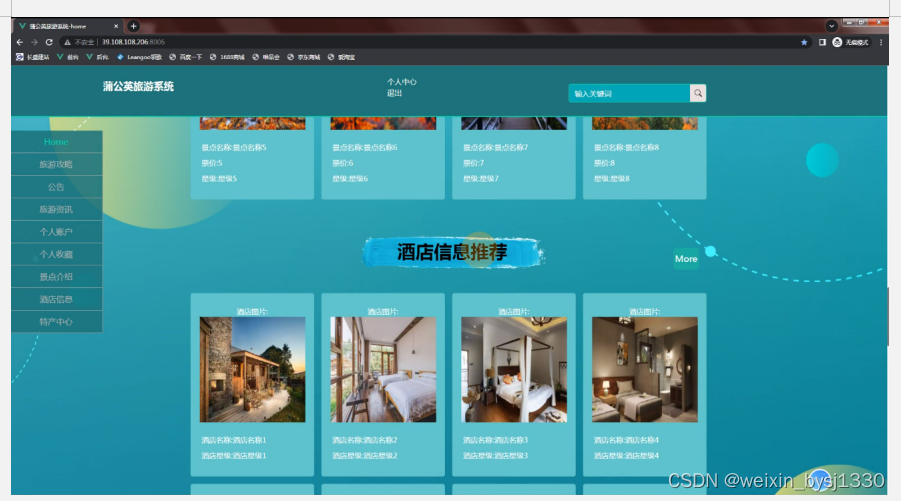
Task: Click the 景点名称8 scenic spot card
Action: pos(645,158)
